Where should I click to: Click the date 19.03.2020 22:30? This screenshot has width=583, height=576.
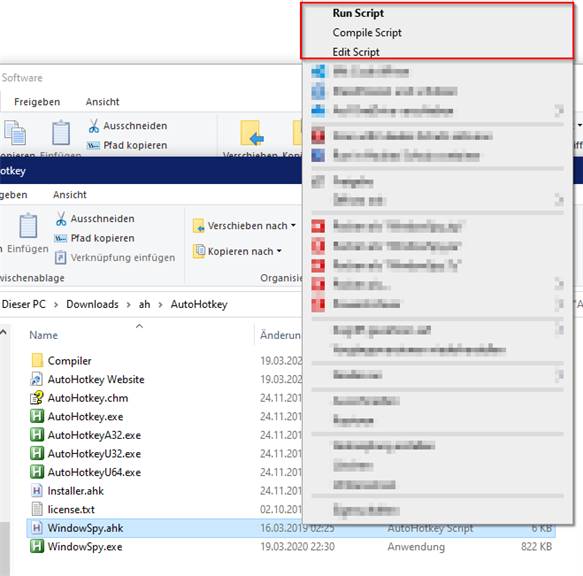(297, 547)
